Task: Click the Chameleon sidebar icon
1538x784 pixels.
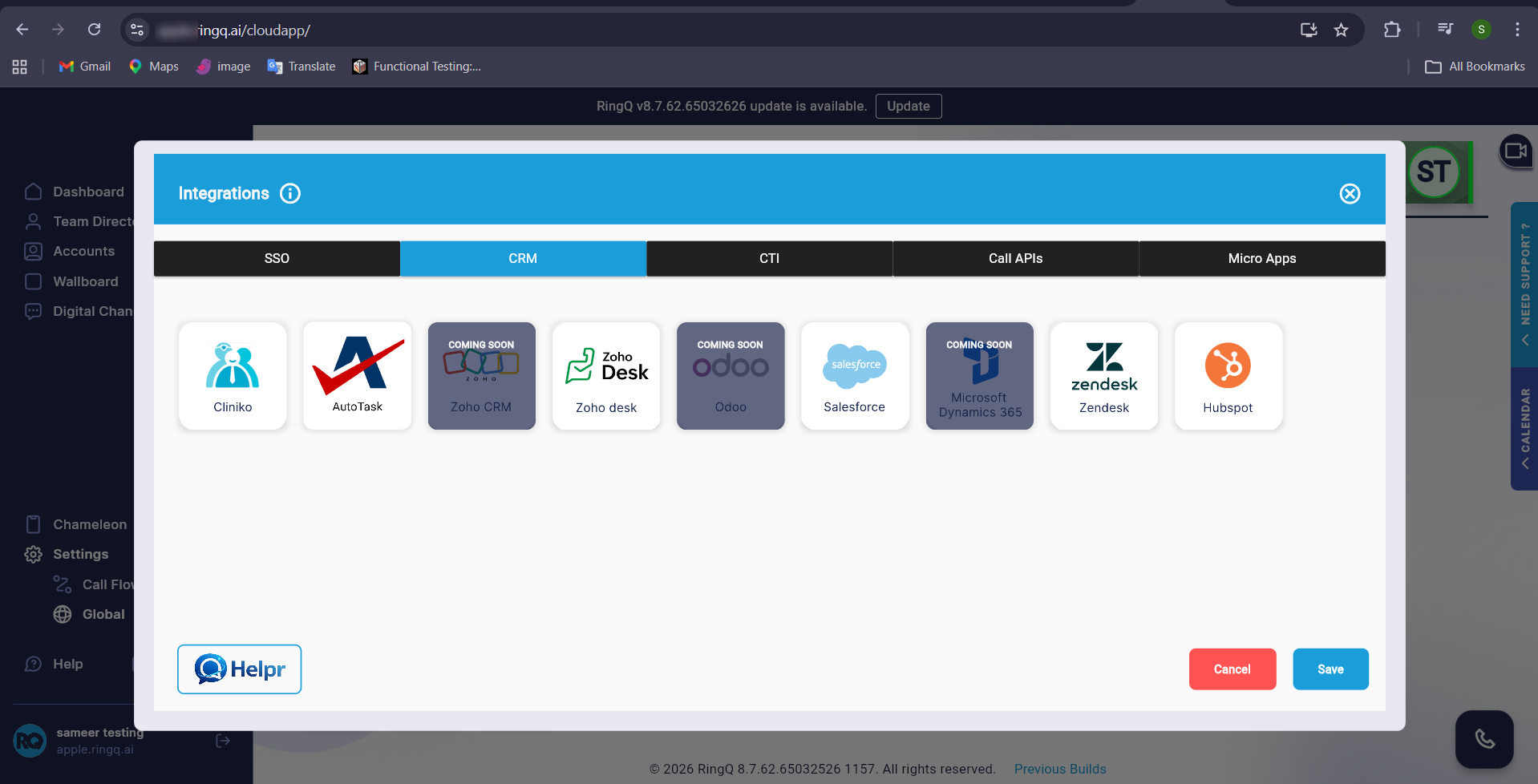Action: (33, 524)
